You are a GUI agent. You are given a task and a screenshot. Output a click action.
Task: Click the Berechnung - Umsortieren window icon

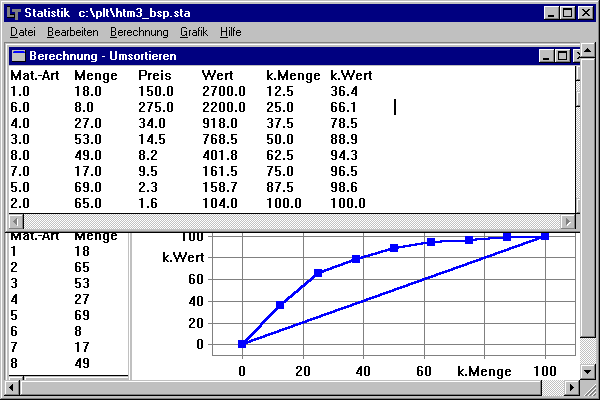18,56
